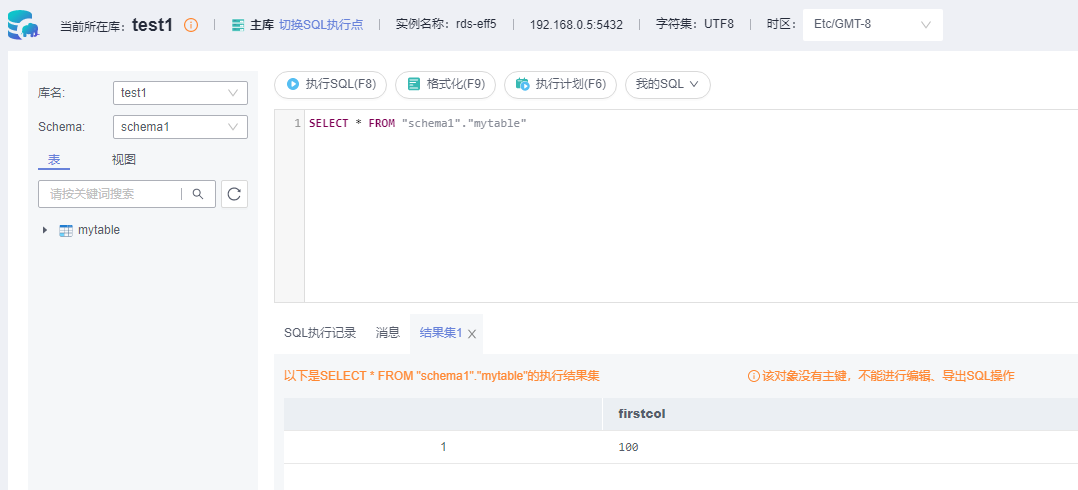Click the table icon beside mytable

tap(66, 231)
